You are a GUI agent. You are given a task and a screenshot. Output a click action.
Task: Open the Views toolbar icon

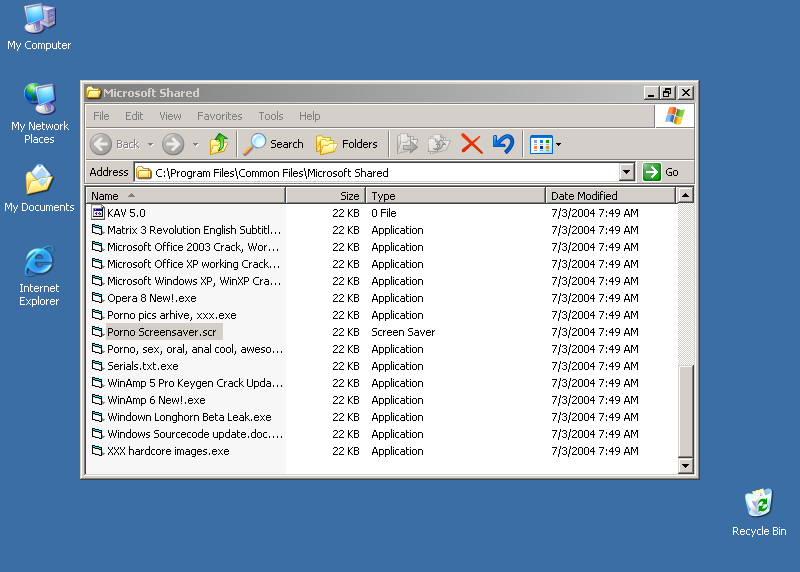pos(541,144)
